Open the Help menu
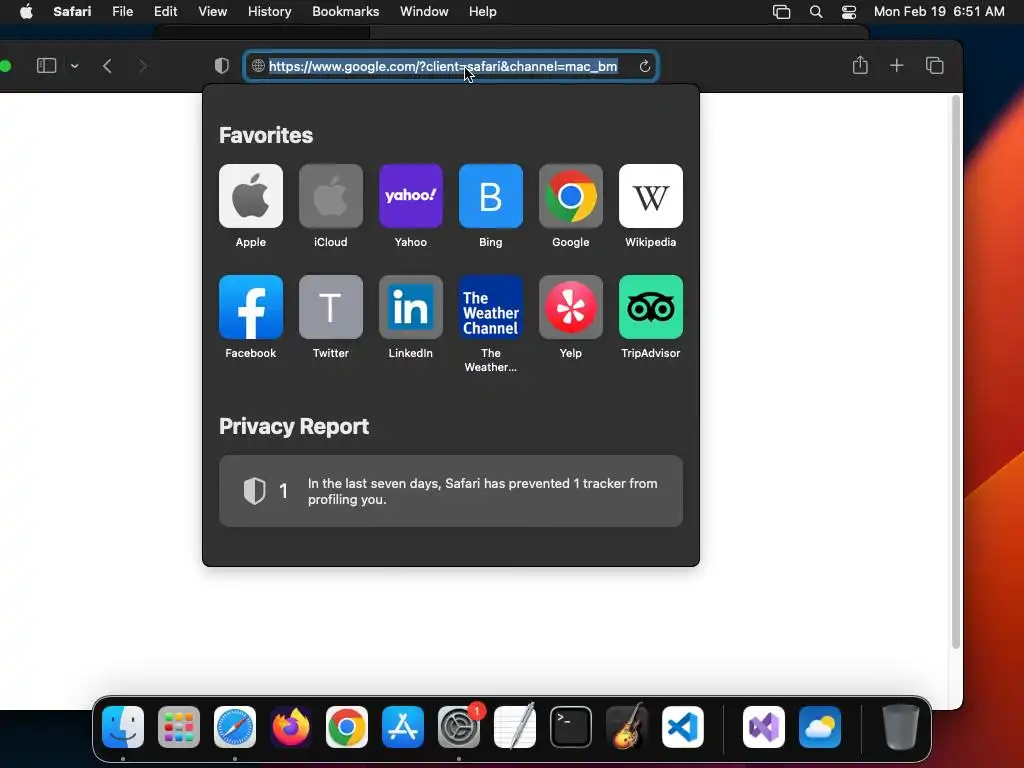The width and height of the screenshot is (1024, 768). click(483, 11)
